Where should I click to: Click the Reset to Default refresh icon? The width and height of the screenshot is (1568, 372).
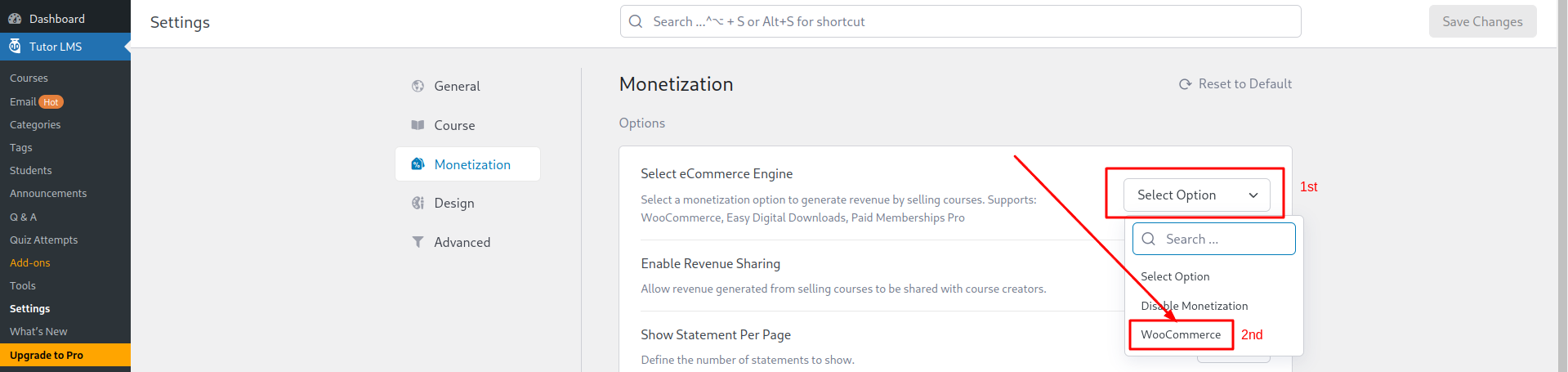pos(1185,84)
